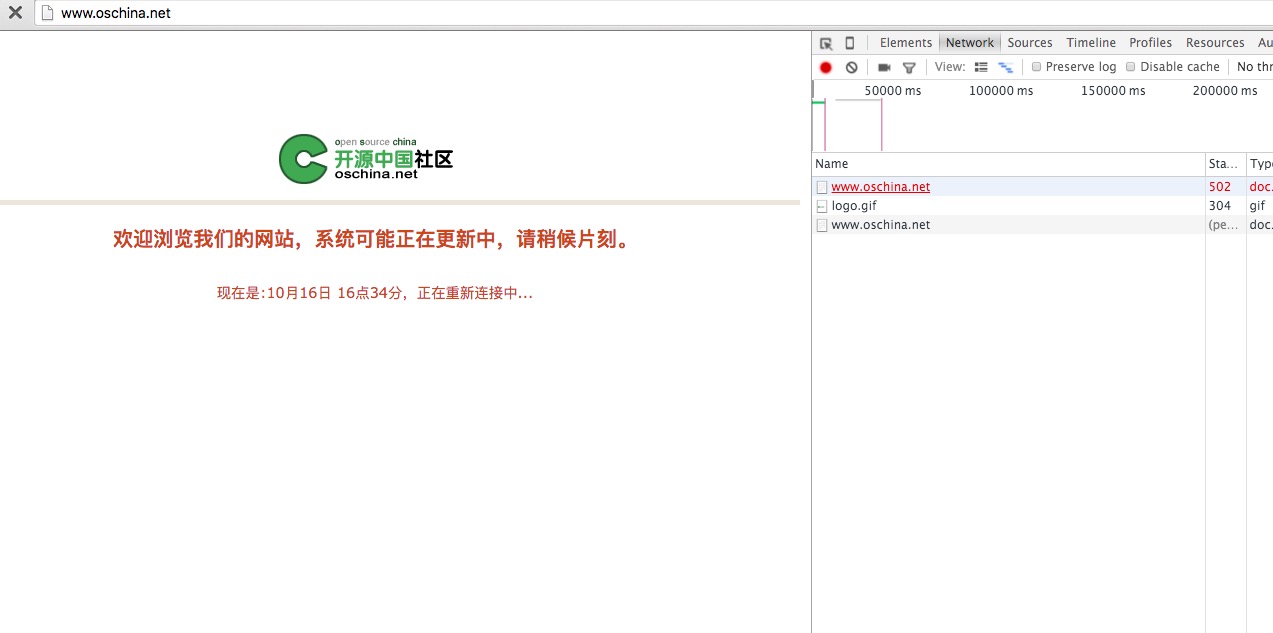This screenshot has height=633, width=1273.
Task: Click the Status column header
Action: click(1226, 164)
